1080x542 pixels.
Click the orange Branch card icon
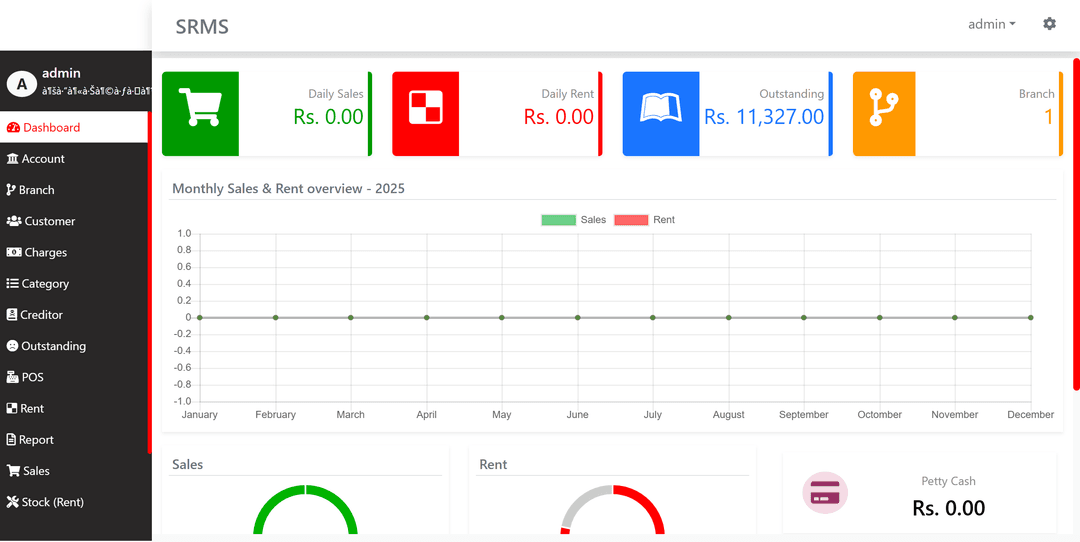pos(884,107)
